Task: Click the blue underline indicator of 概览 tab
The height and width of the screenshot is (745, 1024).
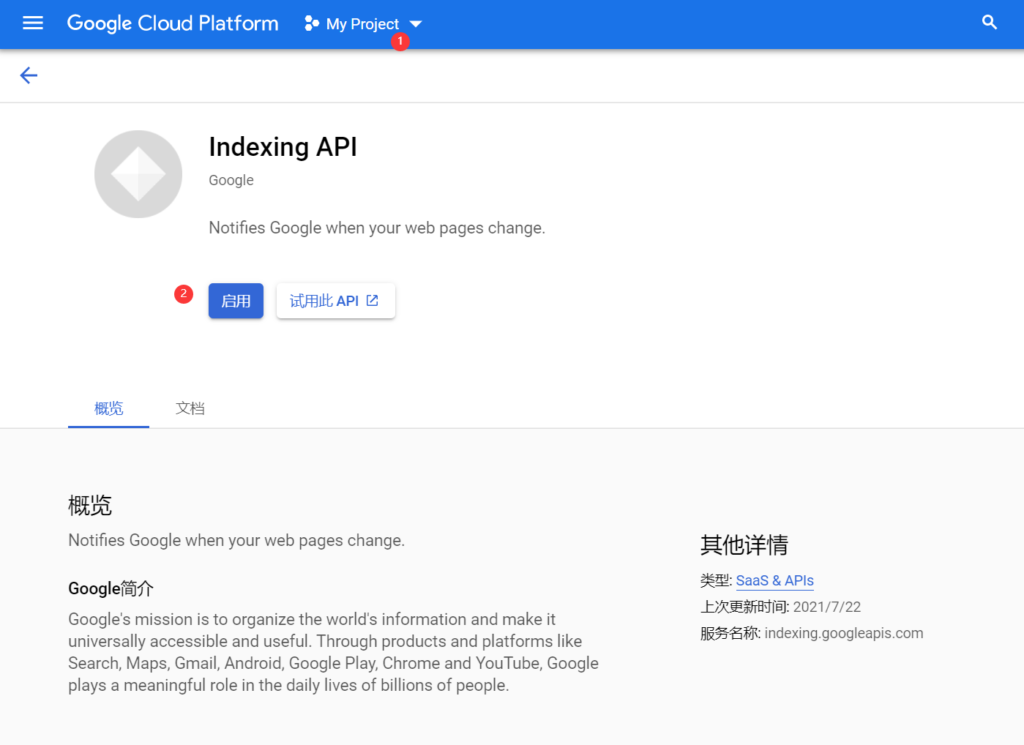Action: pyautogui.click(x=108, y=425)
